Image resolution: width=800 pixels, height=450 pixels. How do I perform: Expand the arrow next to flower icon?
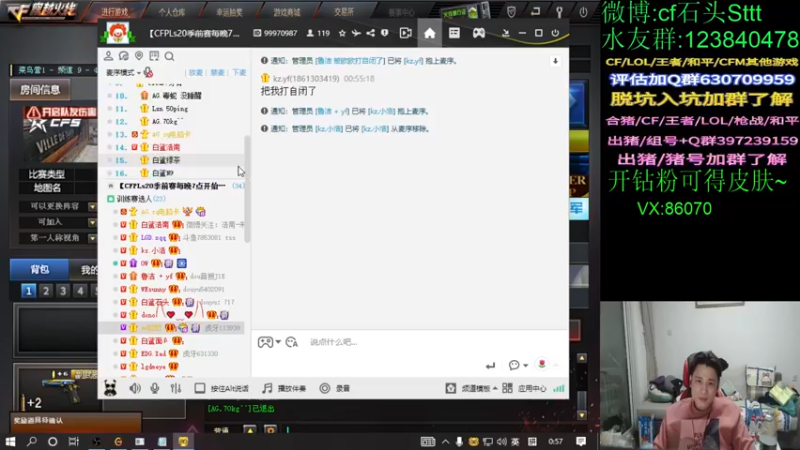pyautogui.click(x=556, y=365)
